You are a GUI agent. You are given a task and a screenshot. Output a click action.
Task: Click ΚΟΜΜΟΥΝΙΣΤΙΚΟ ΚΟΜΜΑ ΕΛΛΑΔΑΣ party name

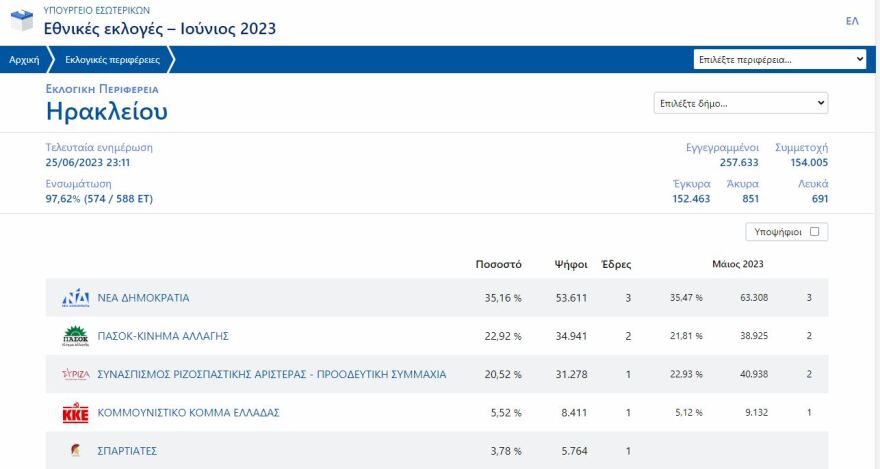[188, 413]
